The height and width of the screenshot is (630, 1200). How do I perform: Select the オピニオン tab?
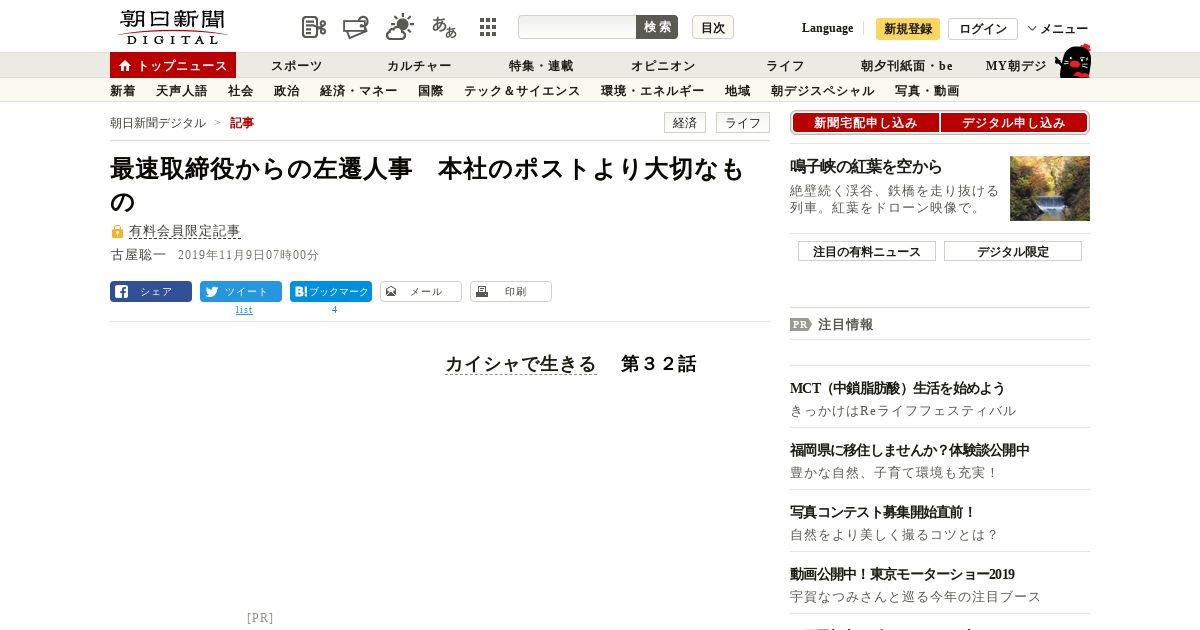click(x=663, y=65)
